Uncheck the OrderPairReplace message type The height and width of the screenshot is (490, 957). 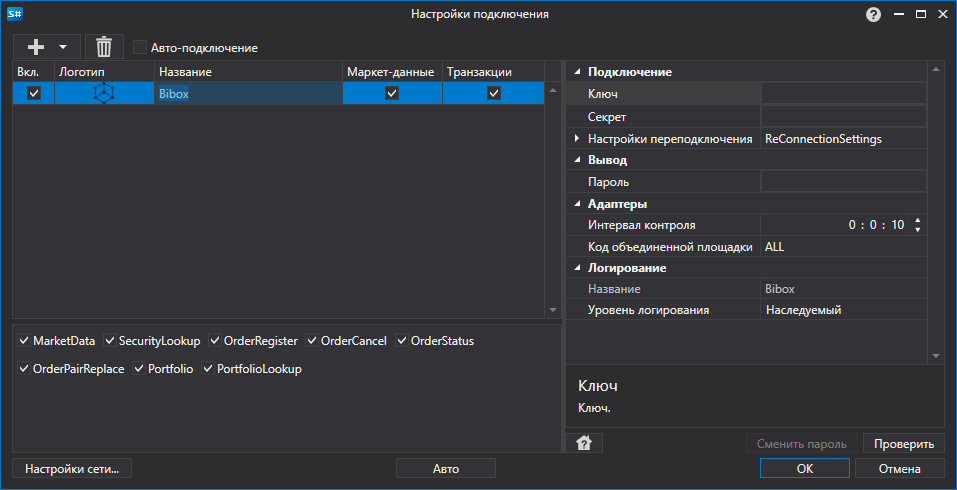[x=24, y=369]
